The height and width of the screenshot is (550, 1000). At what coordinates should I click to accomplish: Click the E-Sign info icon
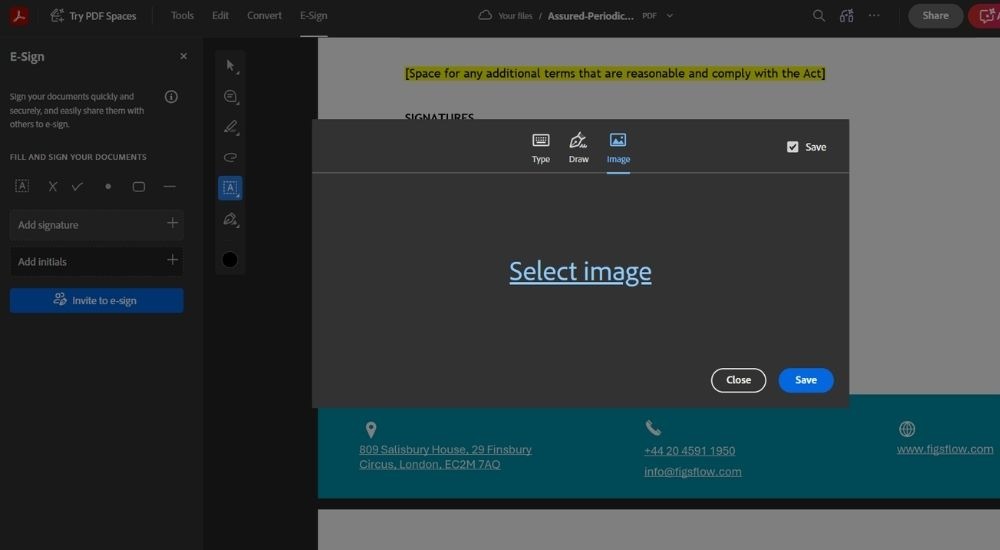pos(171,97)
